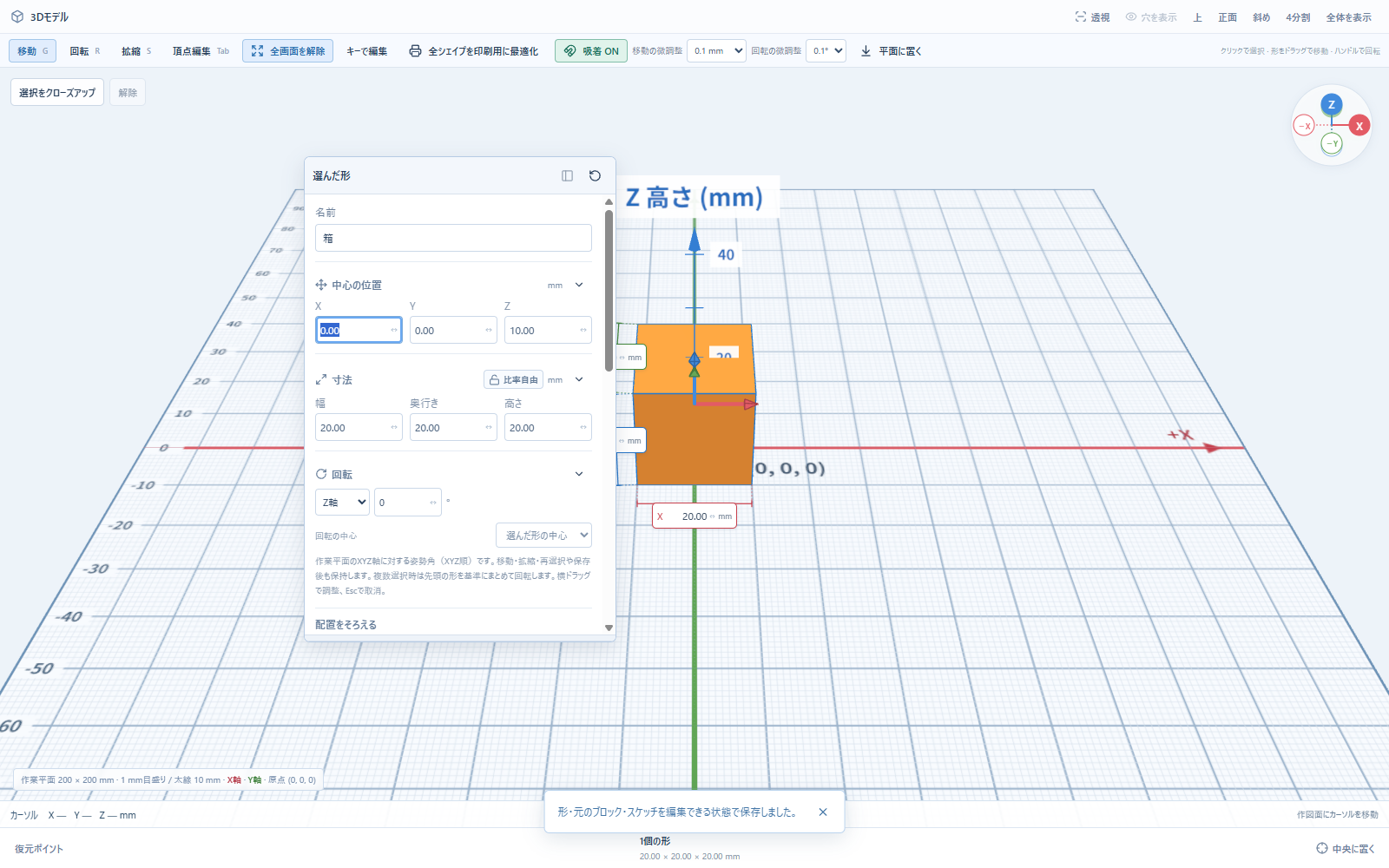Close the saved notification toast
This screenshot has height=868, width=1389.
click(823, 812)
